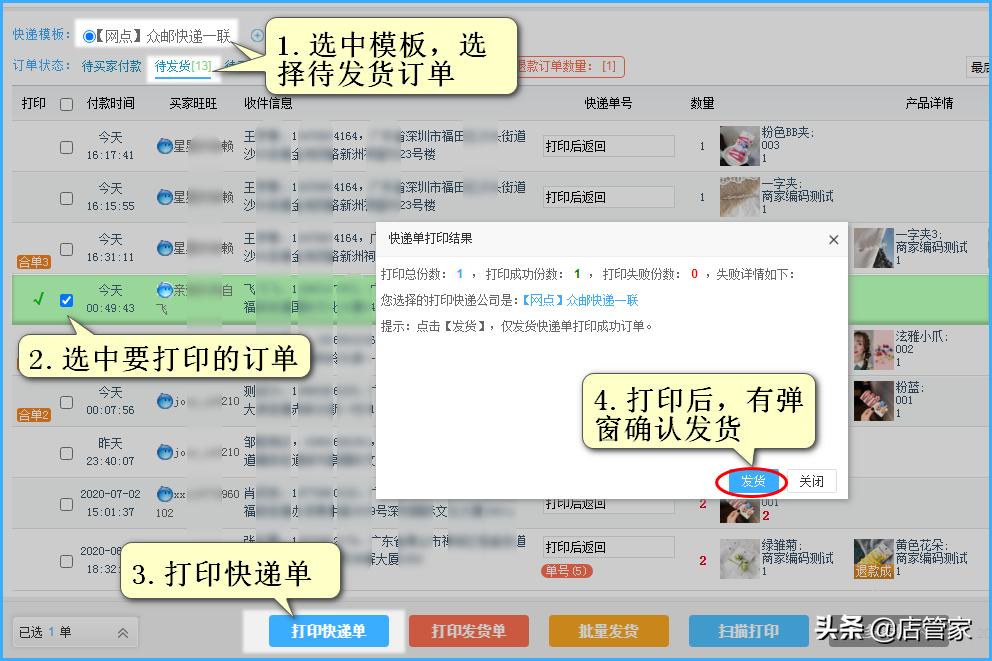This screenshot has height=661, width=992.
Task: Click the 发货 button in the print result dialog
Action: click(x=752, y=481)
